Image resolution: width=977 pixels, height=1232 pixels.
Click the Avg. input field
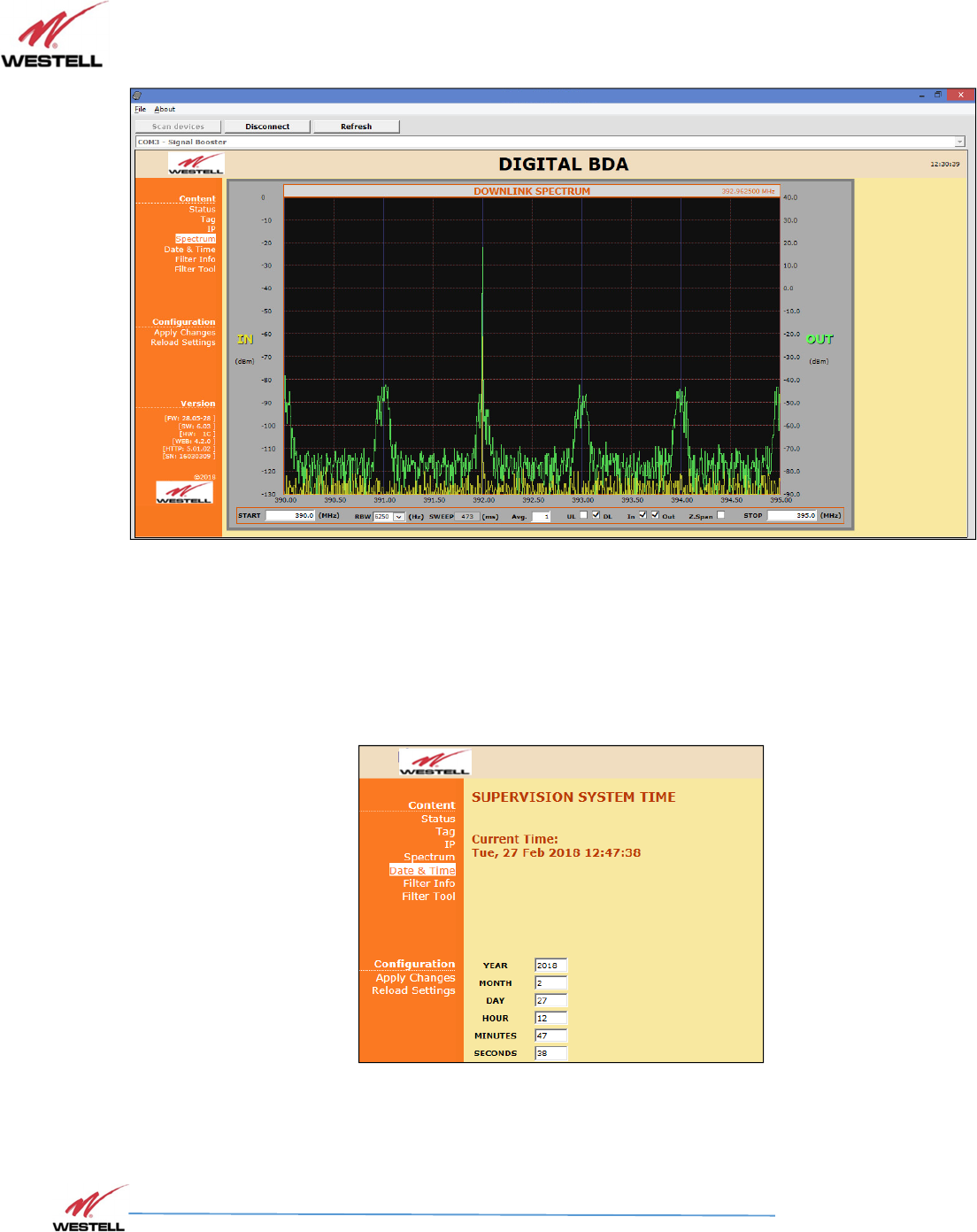point(541,517)
